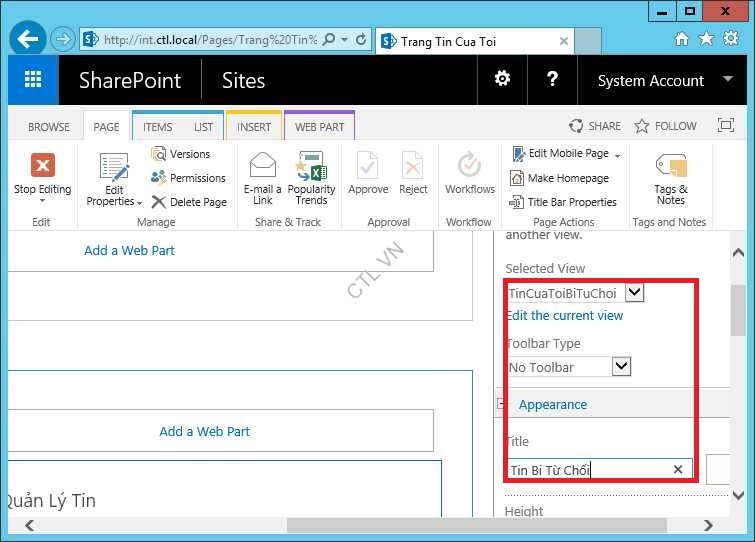Click the first Add a Web Part link
Image resolution: width=755 pixels, height=542 pixels.
click(x=129, y=250)
